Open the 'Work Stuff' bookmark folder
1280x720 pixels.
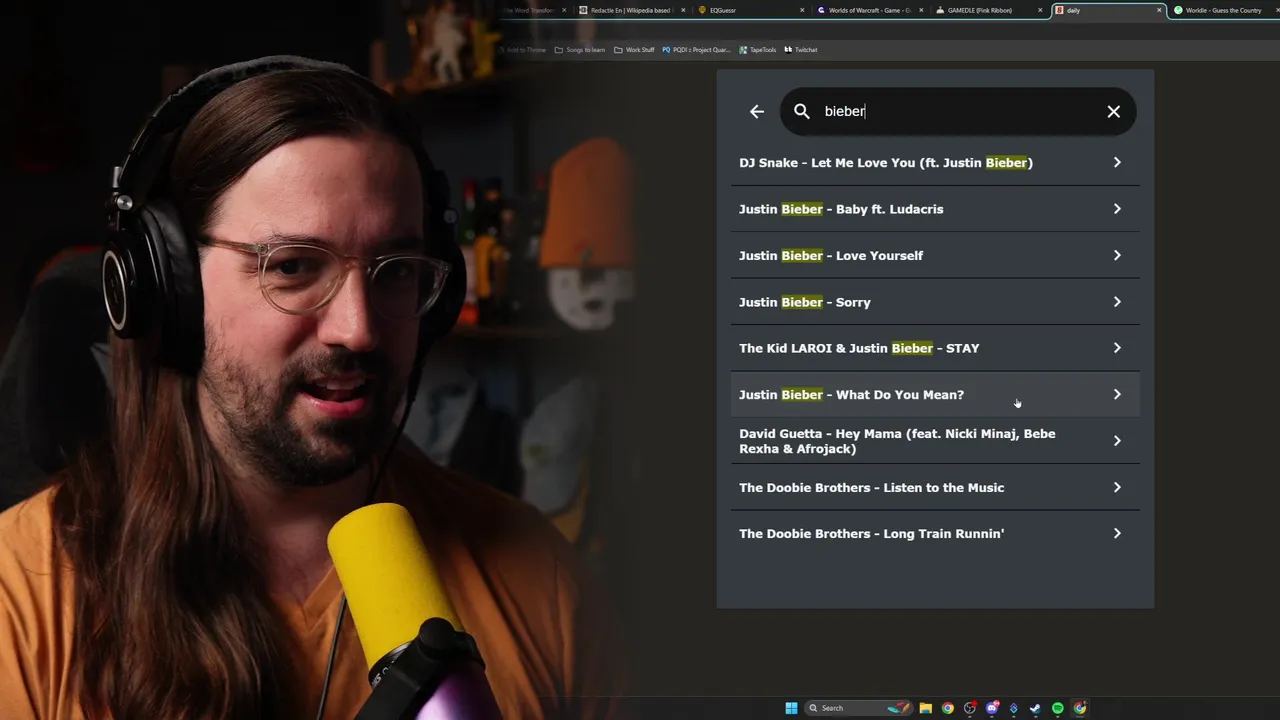tap(634, 50)
